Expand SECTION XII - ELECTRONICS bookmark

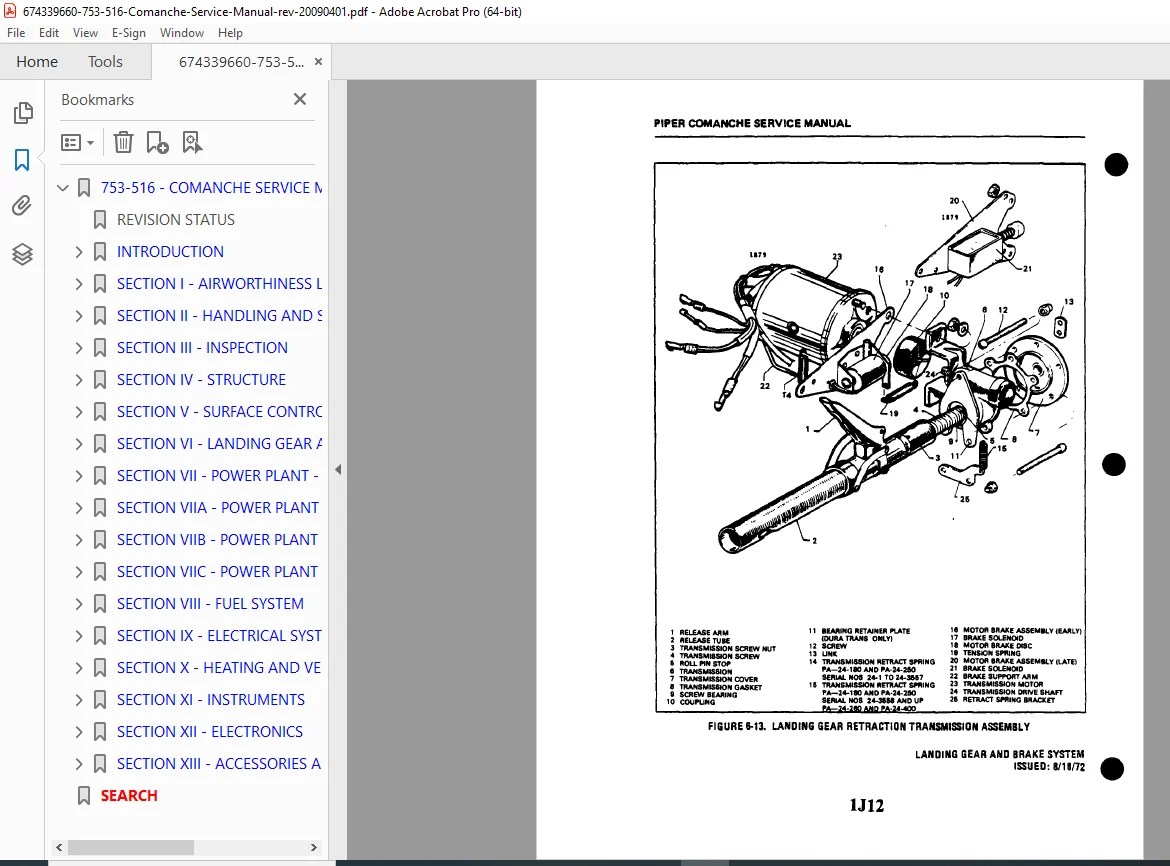pos(79,732)
